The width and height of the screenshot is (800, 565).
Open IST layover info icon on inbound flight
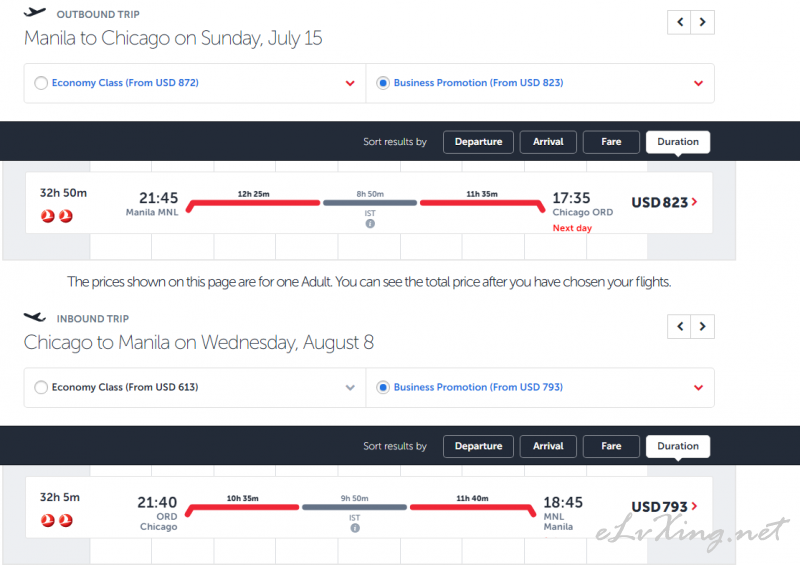click(x=355, y=528)
